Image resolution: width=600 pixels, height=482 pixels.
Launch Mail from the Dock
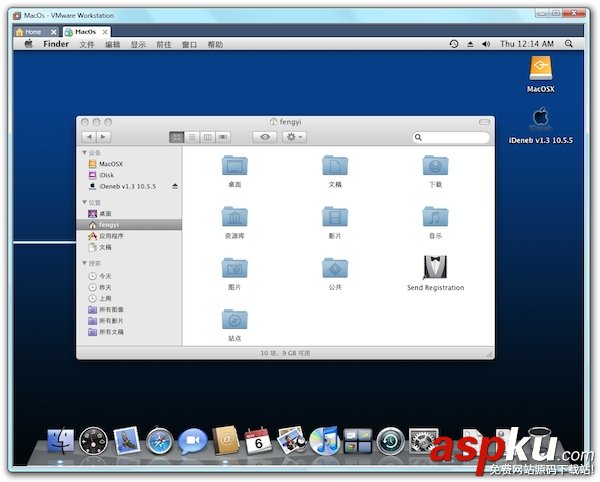[x=126, y=440]
